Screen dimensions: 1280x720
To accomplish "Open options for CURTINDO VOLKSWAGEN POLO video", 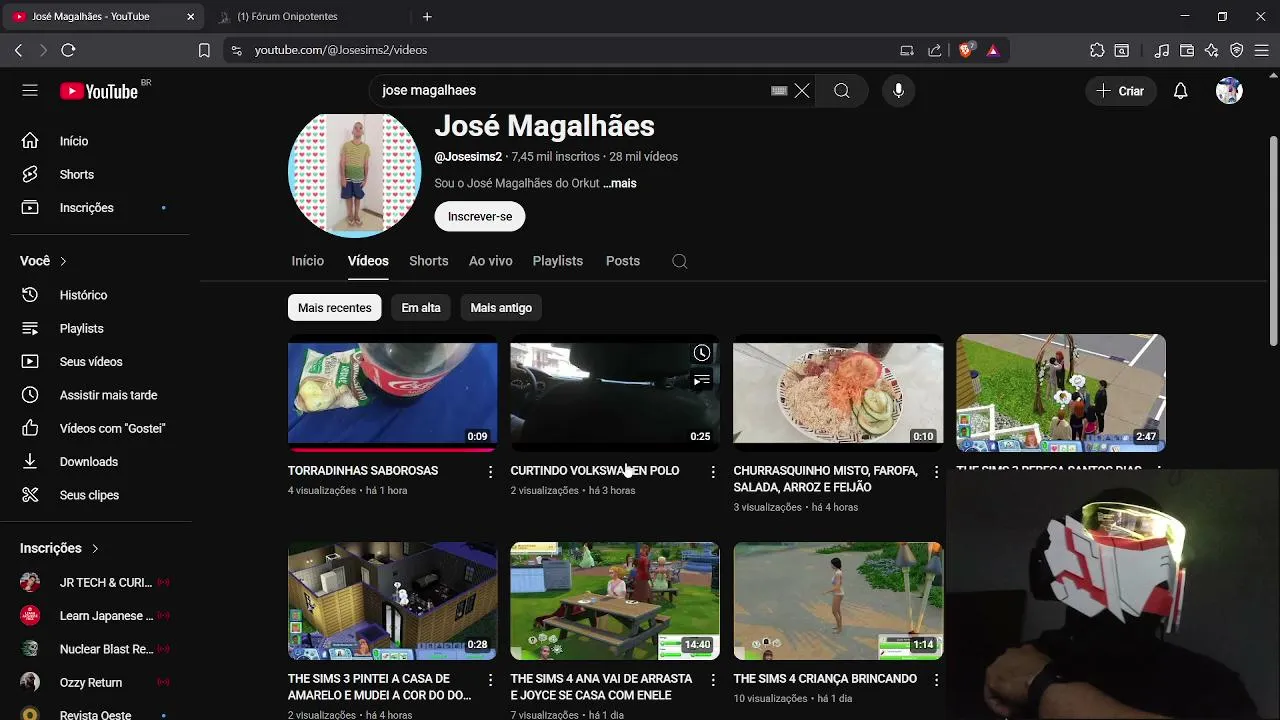I will click(x=713, y=472).
